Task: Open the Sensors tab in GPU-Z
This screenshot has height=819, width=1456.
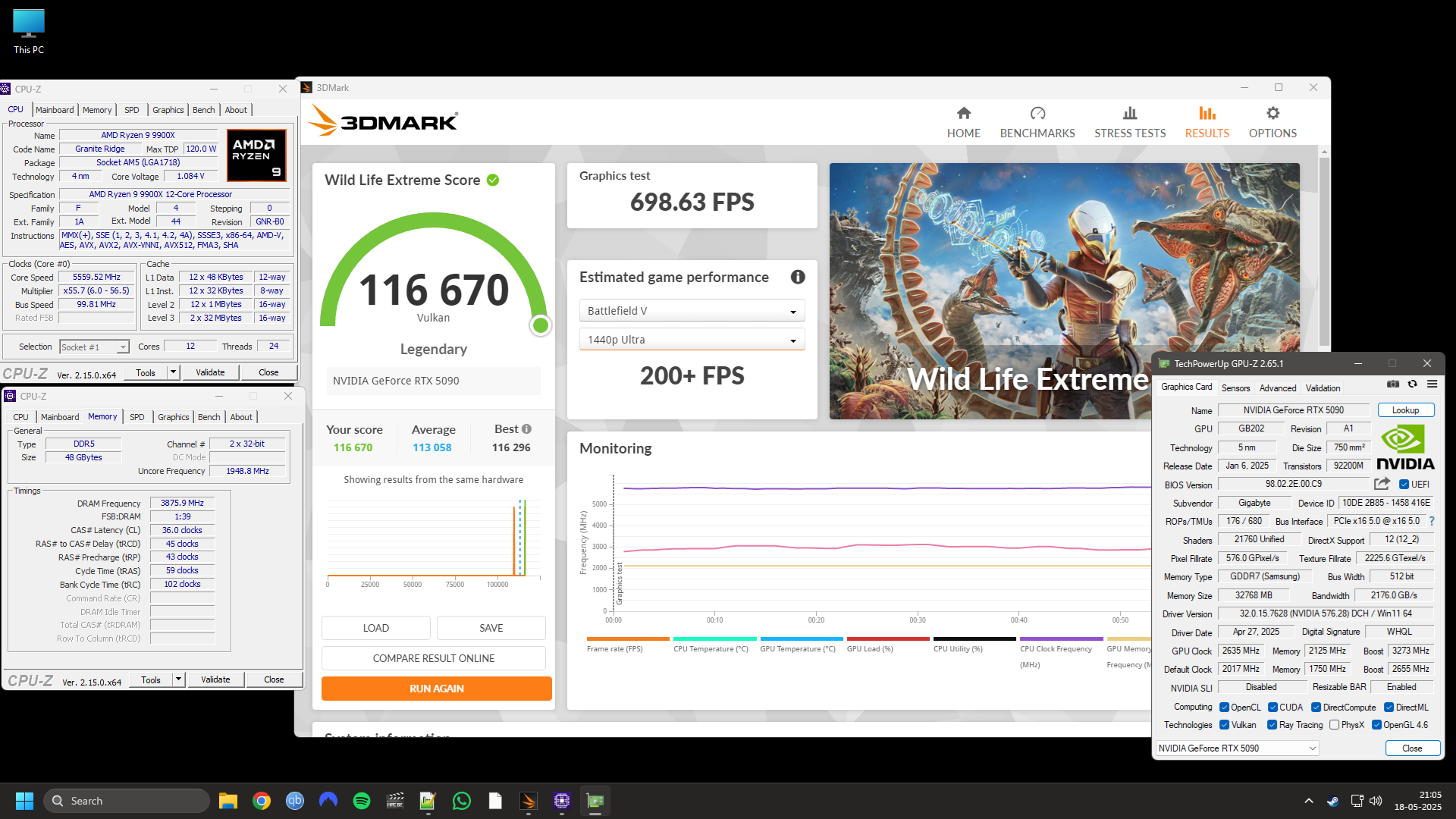Action: (x=1235, y=388)
